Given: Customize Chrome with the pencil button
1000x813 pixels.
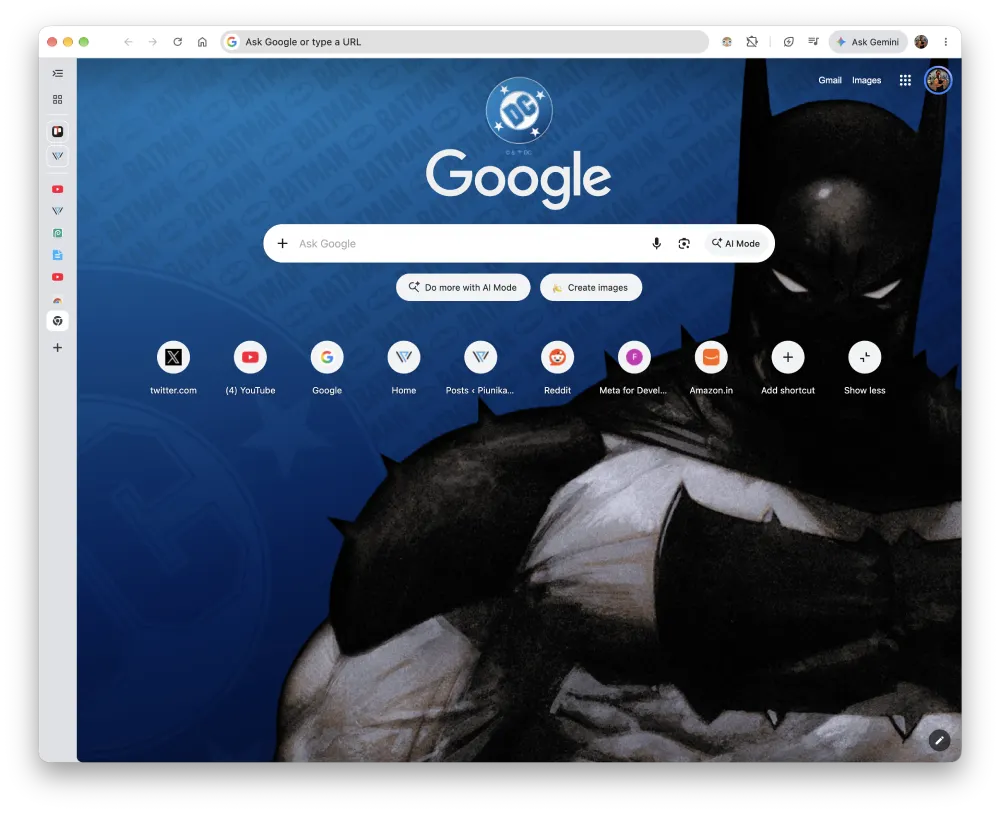Looking at the screenshot, I should click(939, 740).
